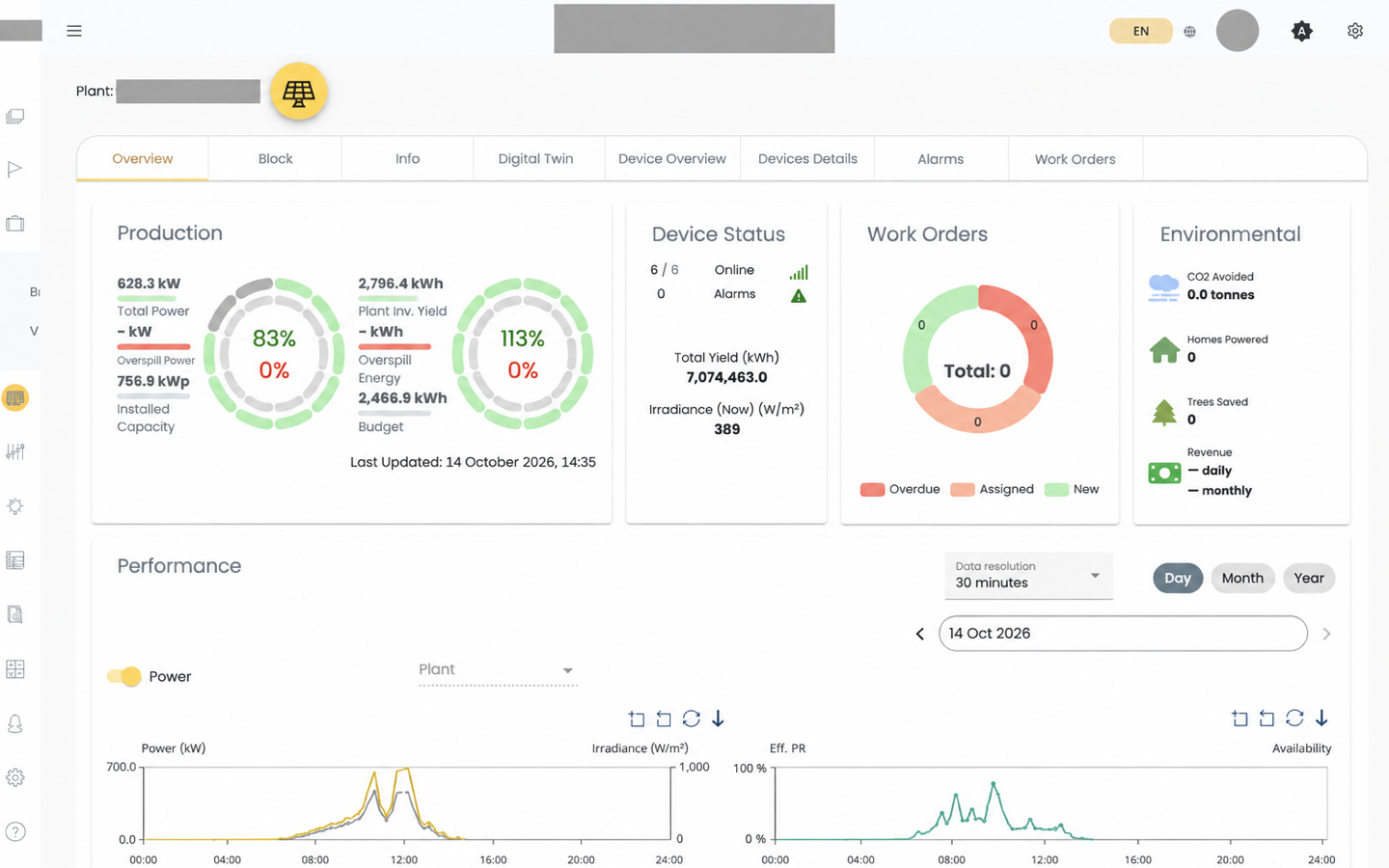1389x868 pixels.
Task: Download the power chart data
Action: [718, 719]
